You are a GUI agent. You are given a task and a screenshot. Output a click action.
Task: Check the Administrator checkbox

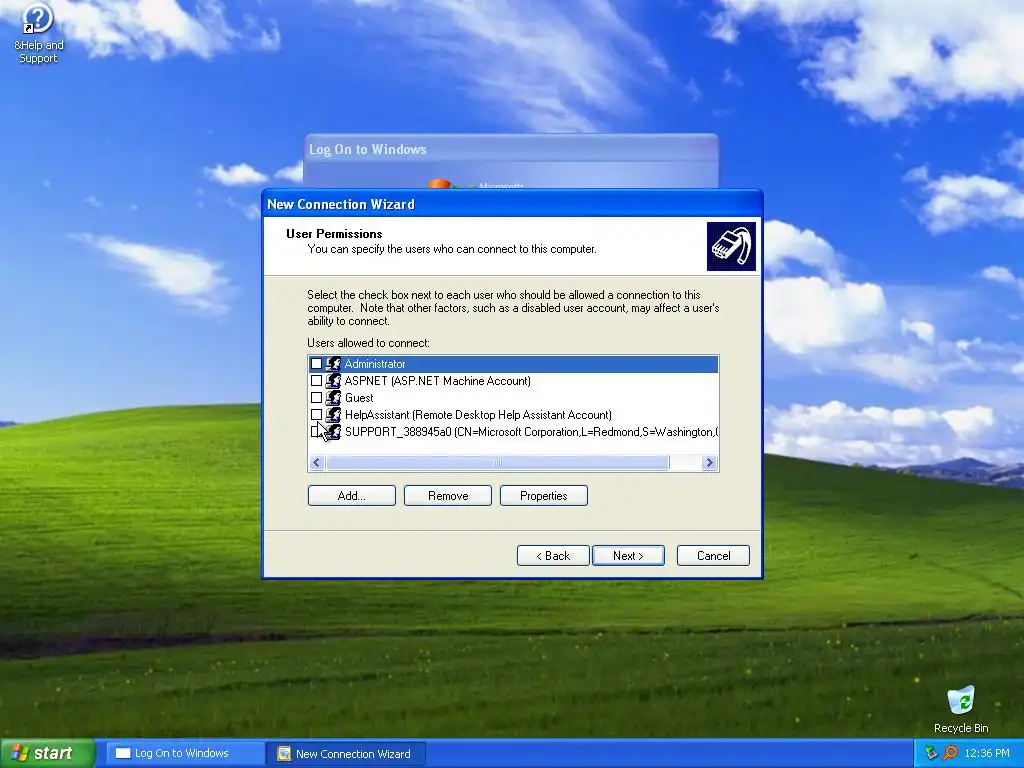316,364
